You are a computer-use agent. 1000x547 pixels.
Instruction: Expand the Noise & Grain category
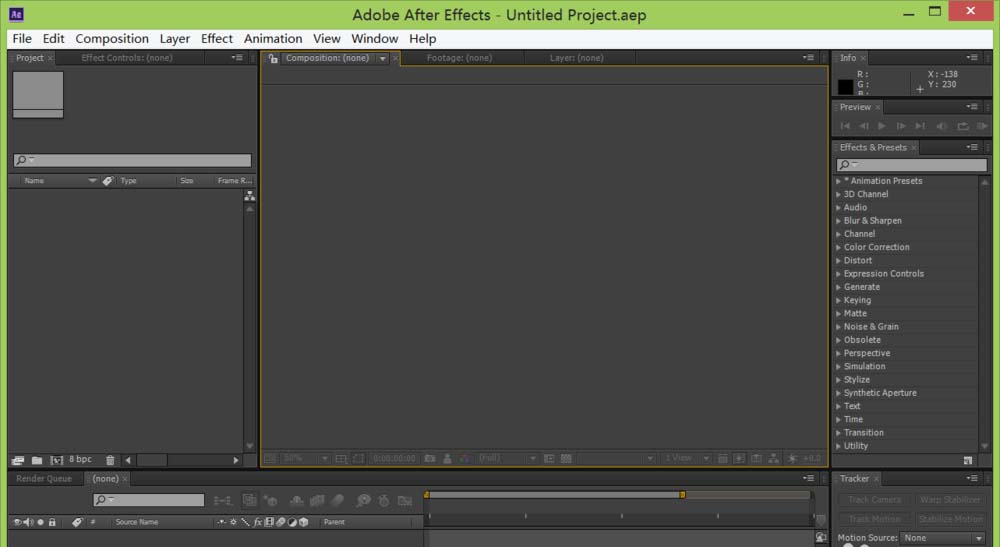coord(838,327)
